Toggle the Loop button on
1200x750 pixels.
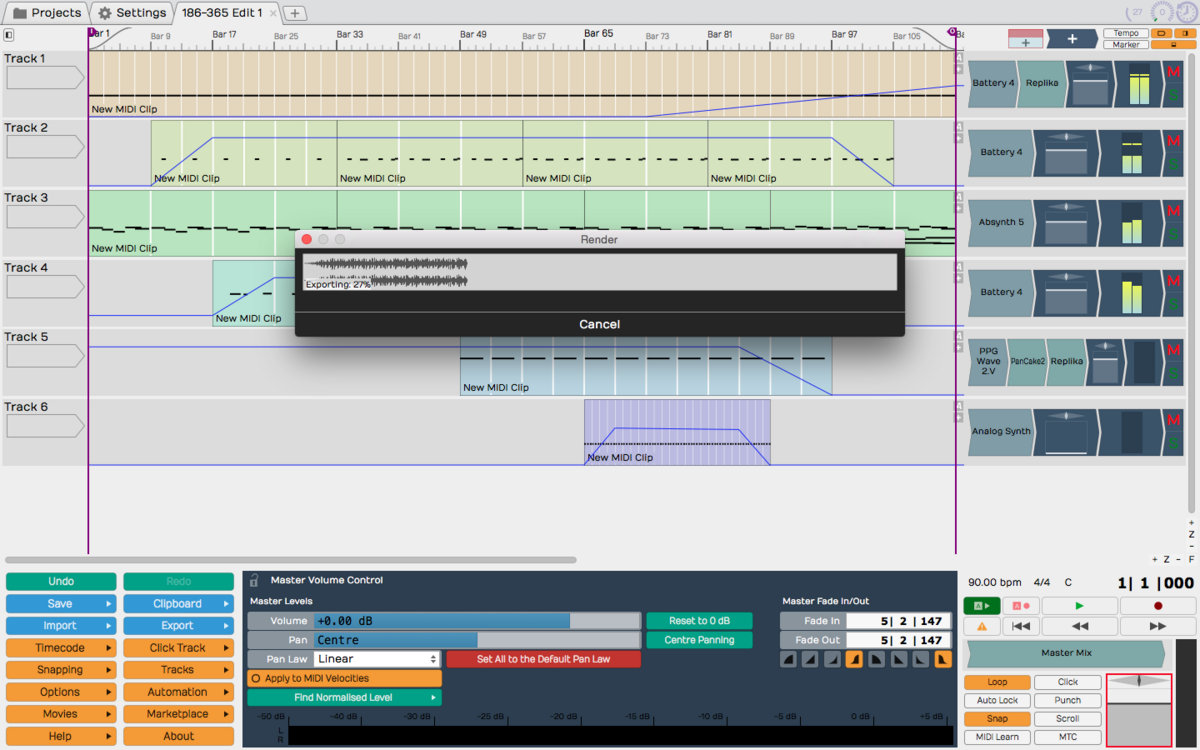click(x=997, y=682)
